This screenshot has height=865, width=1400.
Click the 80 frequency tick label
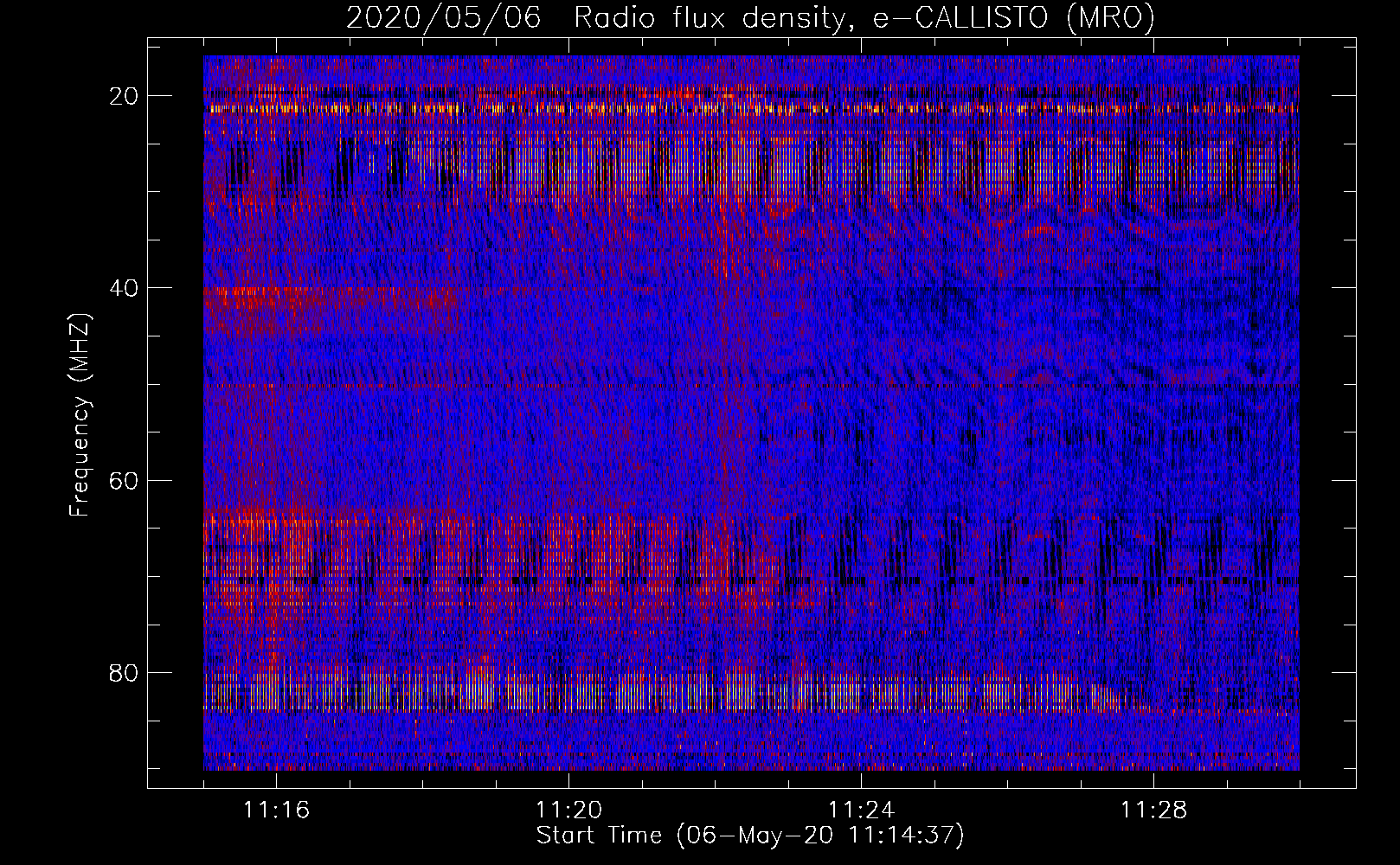click(125, 672)
